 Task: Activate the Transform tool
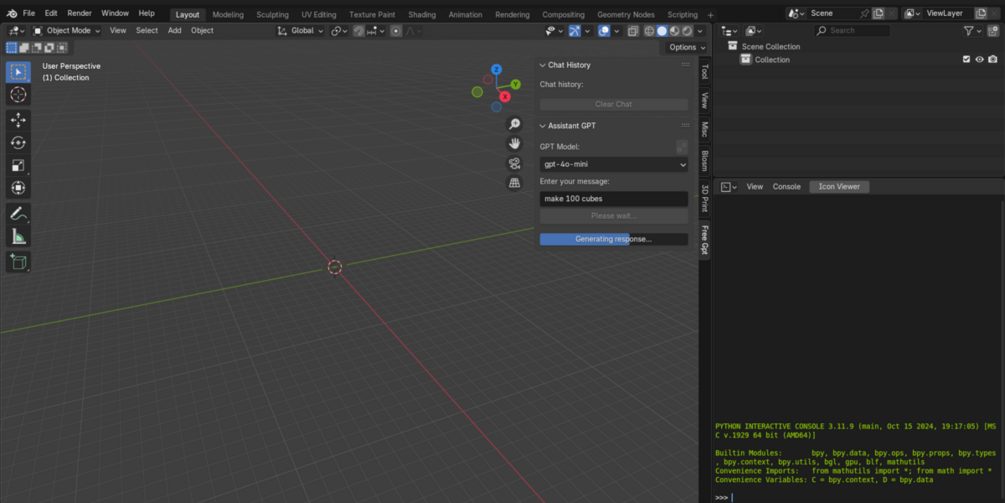[18, 187]
